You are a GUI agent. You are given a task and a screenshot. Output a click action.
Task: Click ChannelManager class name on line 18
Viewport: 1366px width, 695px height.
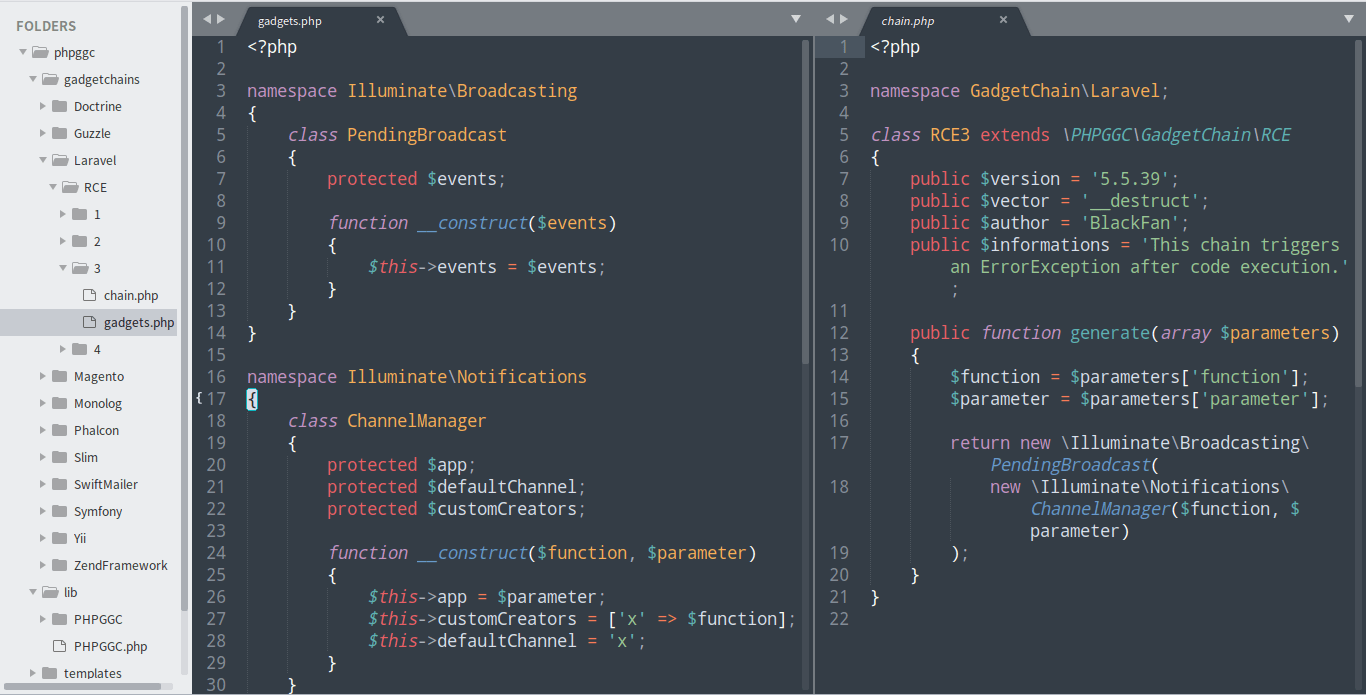pyautogui.click(x=417, y=421)
